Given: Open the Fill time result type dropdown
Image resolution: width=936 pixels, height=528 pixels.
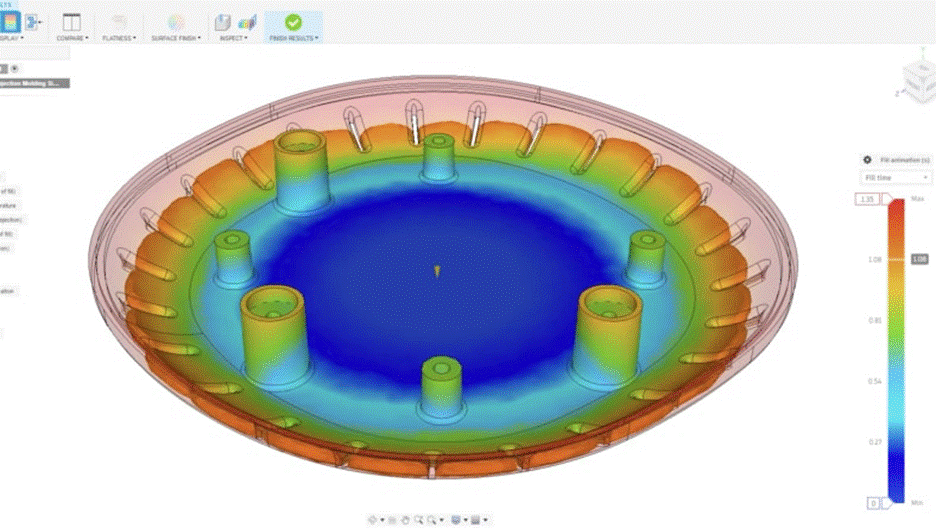Looking at the screenshot, I should click(x=895, y=178).
